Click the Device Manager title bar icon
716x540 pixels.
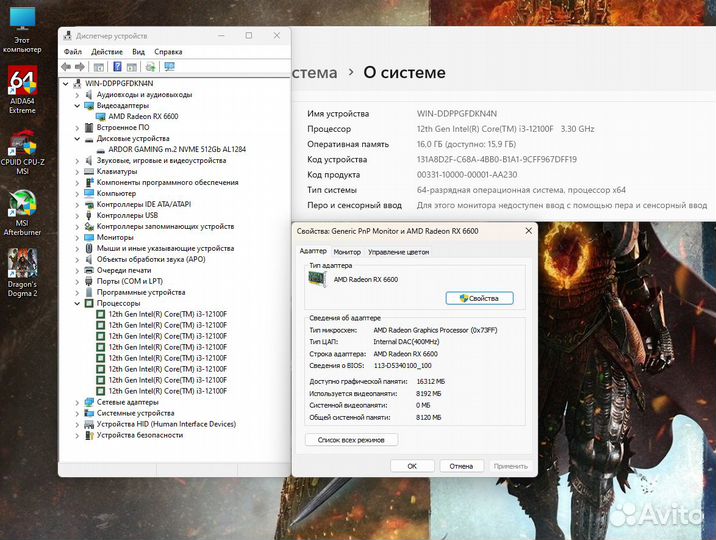68,36
